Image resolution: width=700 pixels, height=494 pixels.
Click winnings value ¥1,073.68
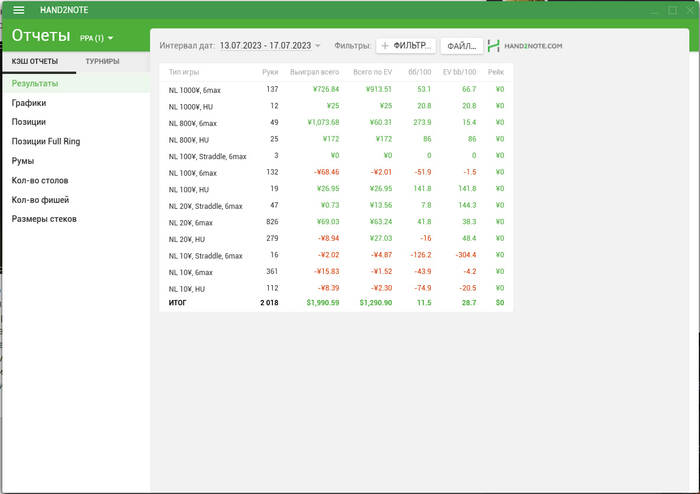click(323, 122)
